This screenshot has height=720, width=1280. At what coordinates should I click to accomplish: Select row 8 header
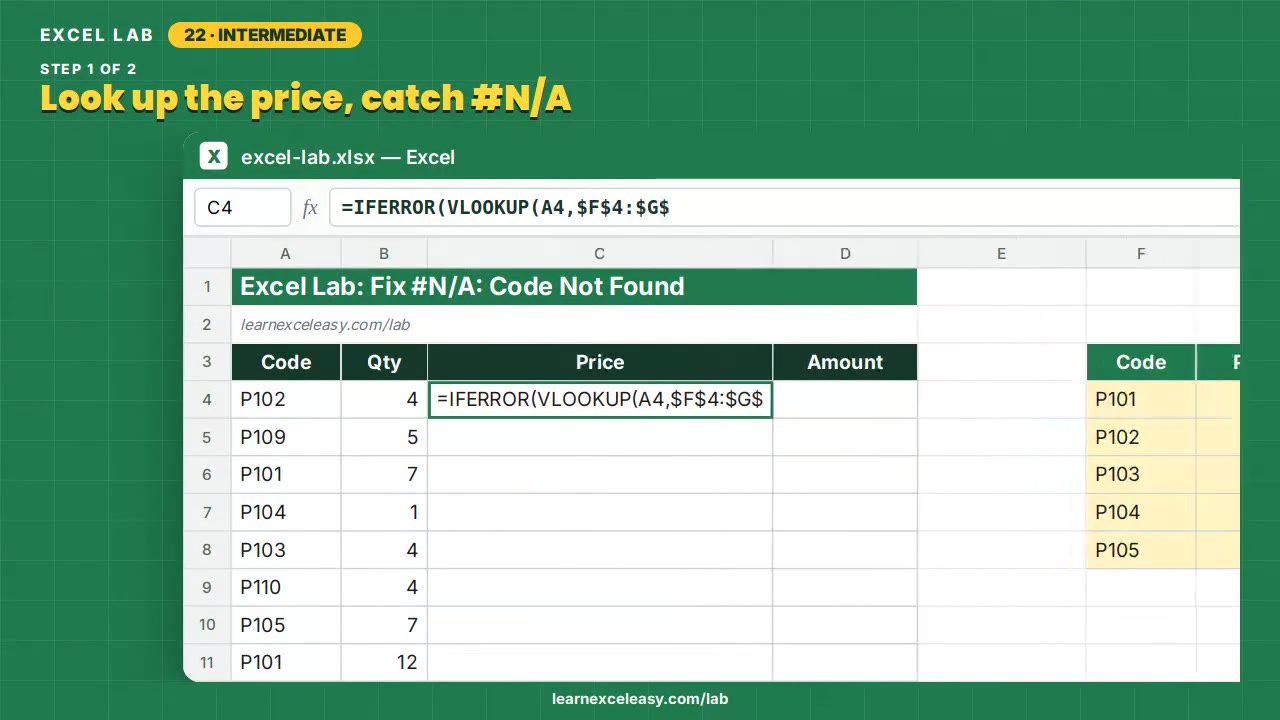pos(207,550)
